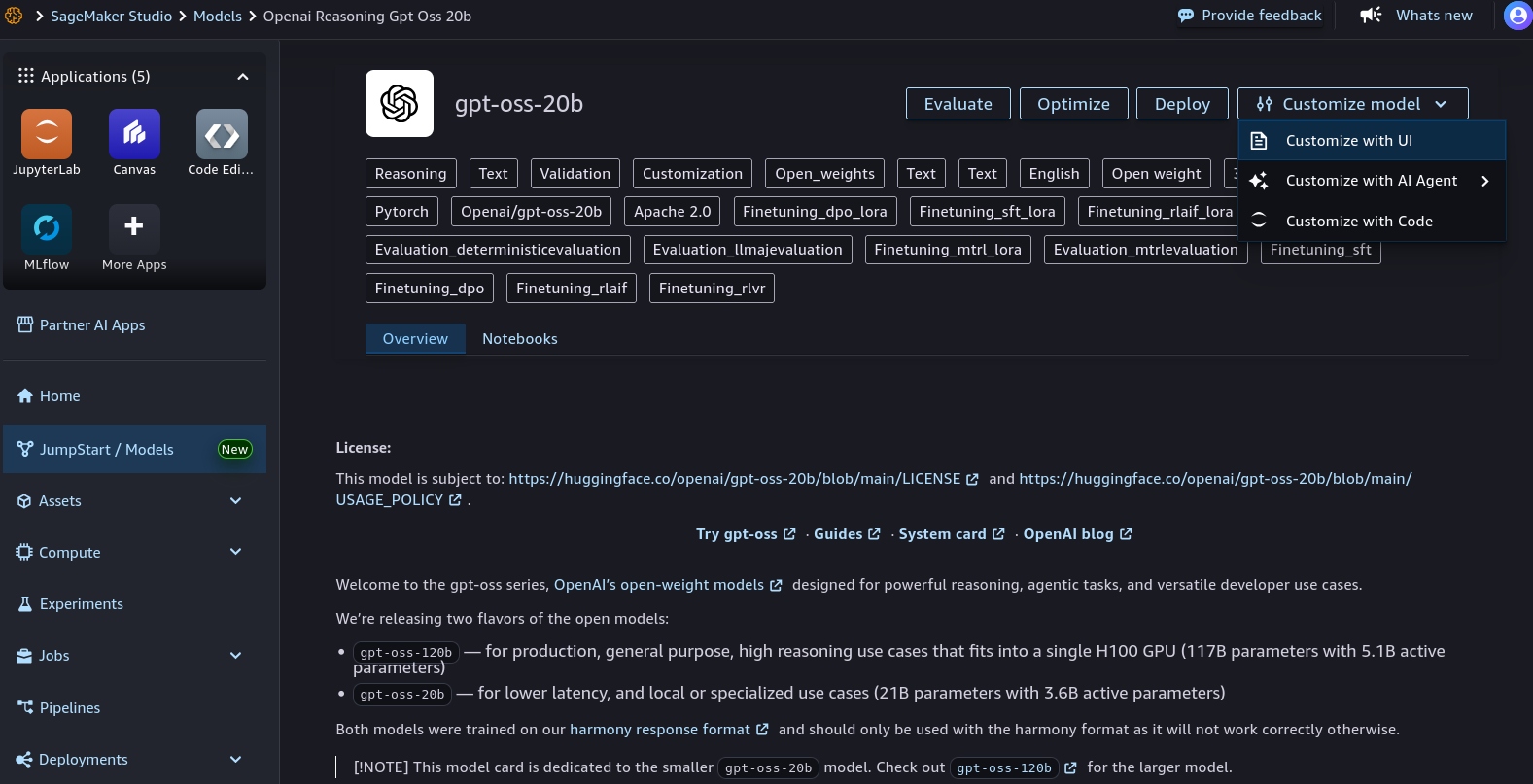Launch the Canvas application icon
Screen dimensions: 1533x784
click(x=134, y=134)
